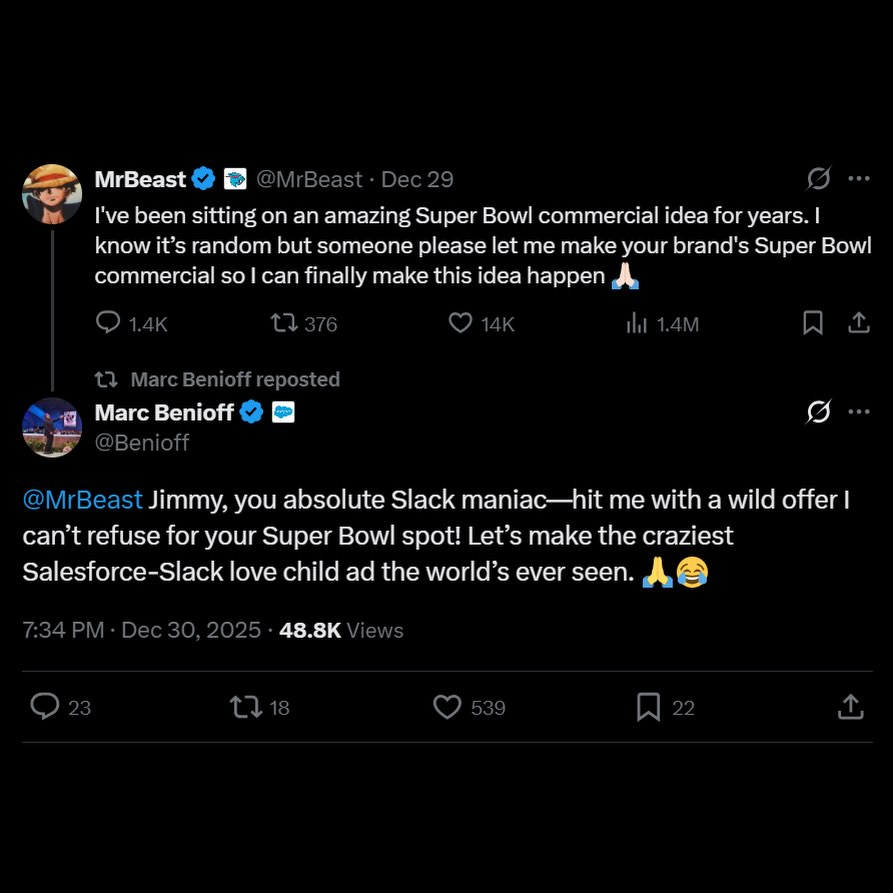Open Grok icon on Marc Benioff's tweet
The height and width of the screenshot is (893, 893).
click(x=818, y=411)
